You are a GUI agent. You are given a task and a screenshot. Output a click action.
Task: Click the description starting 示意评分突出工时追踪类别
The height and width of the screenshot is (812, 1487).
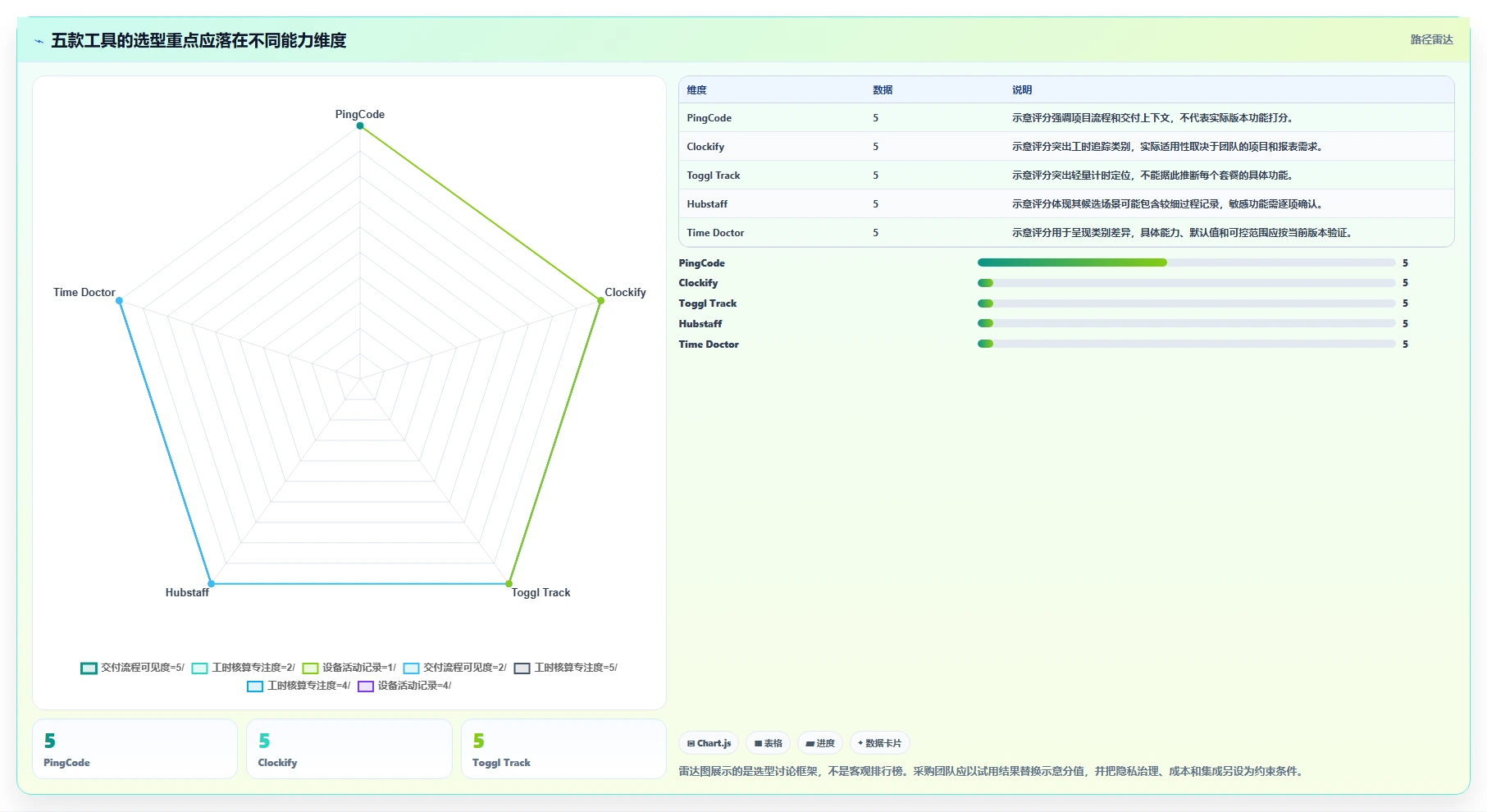click(x=1169, y=147)
